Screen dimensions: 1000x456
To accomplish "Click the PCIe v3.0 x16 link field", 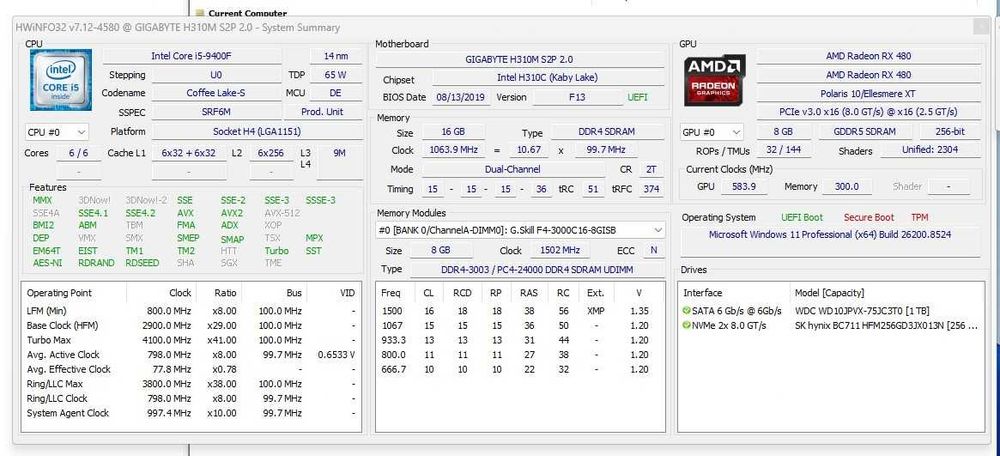I will 868,112.
